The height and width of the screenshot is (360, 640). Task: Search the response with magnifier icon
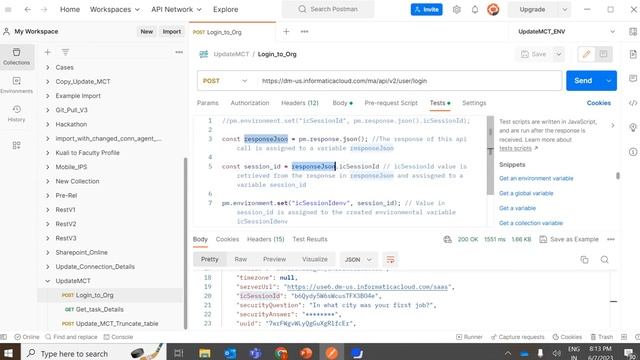[604, 260]
